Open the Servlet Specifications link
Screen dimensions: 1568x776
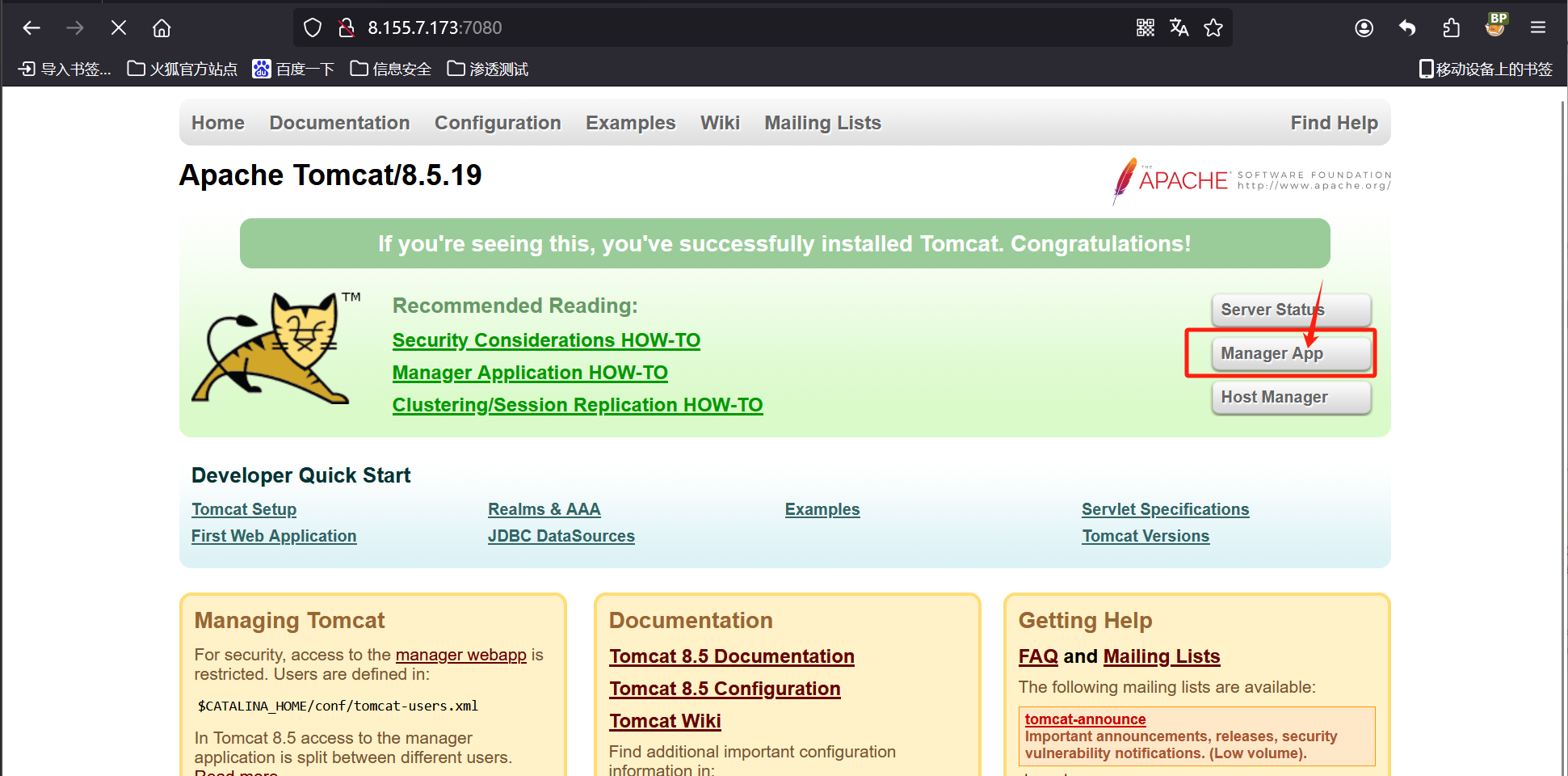(1166, 509)
